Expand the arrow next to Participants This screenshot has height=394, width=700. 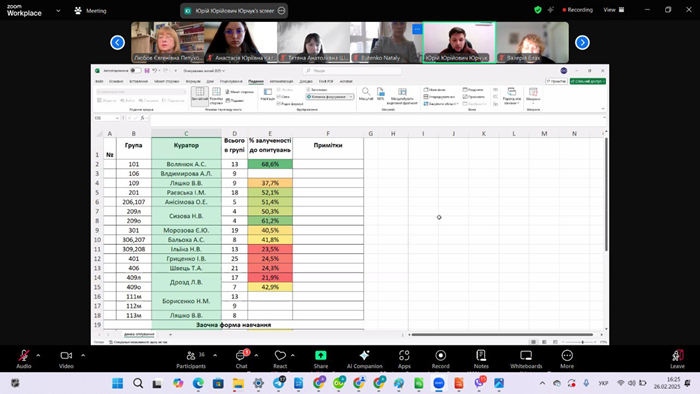[215, 356]
